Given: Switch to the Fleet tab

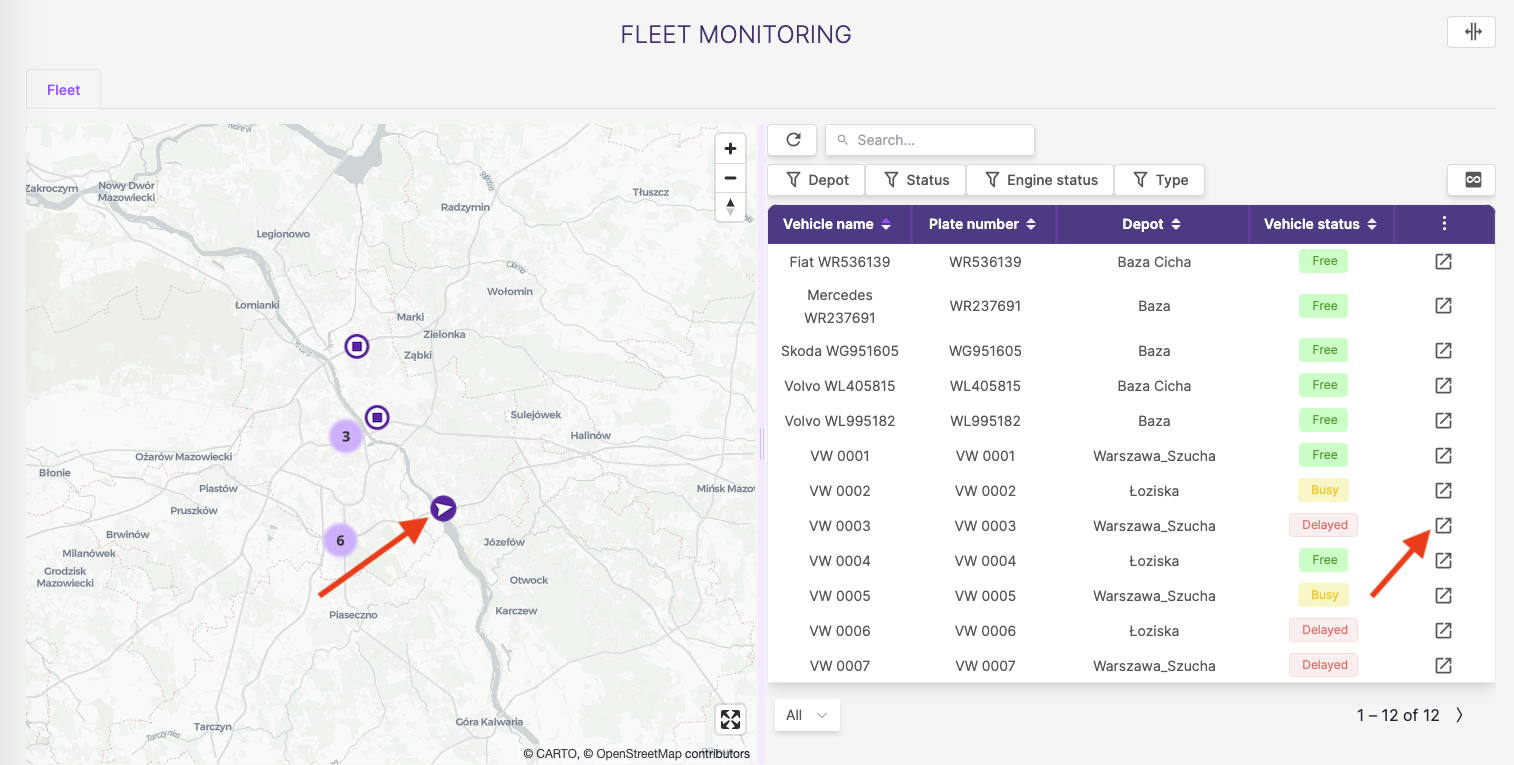Looking at the screenshot, I should (x=63, y=90).
